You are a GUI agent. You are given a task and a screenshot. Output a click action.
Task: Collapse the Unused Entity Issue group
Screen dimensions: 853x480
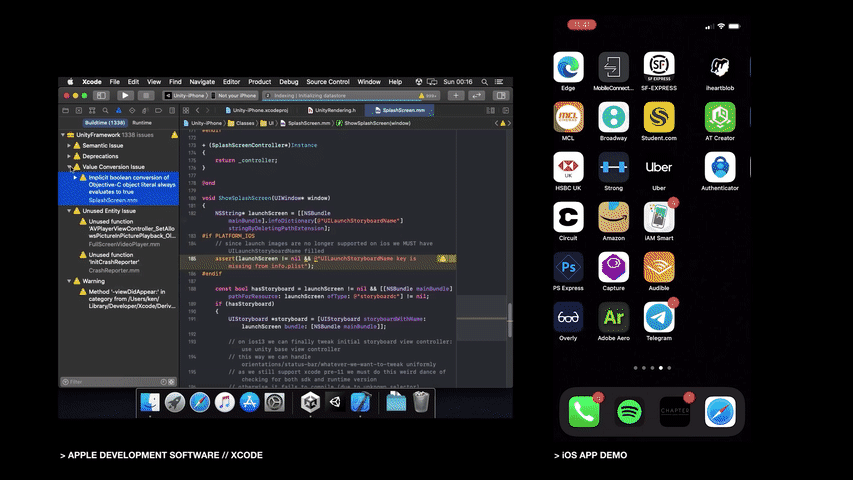pyautogui.click(x=69, y=211)
